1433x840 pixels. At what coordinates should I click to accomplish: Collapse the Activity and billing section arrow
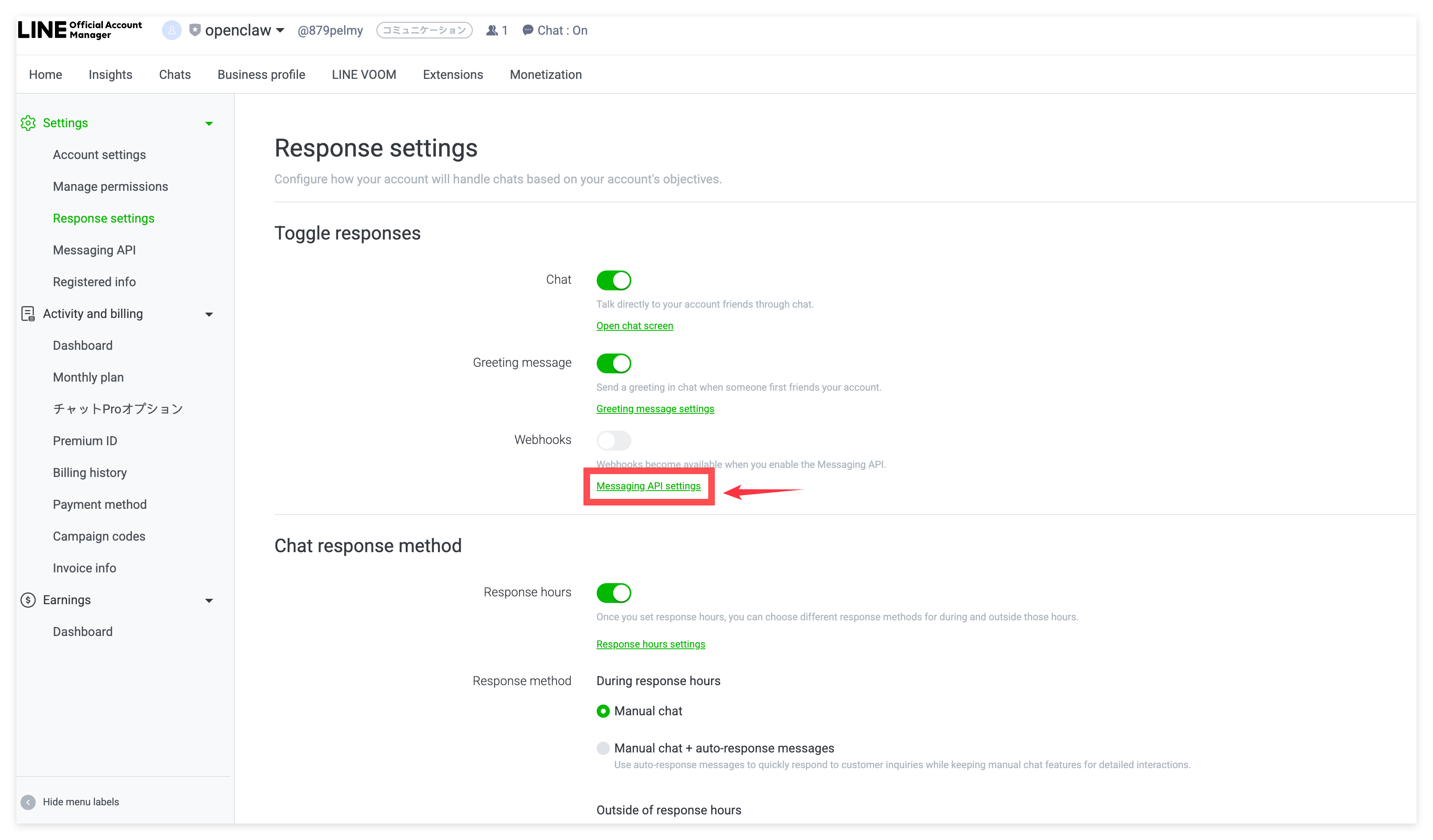209,314
